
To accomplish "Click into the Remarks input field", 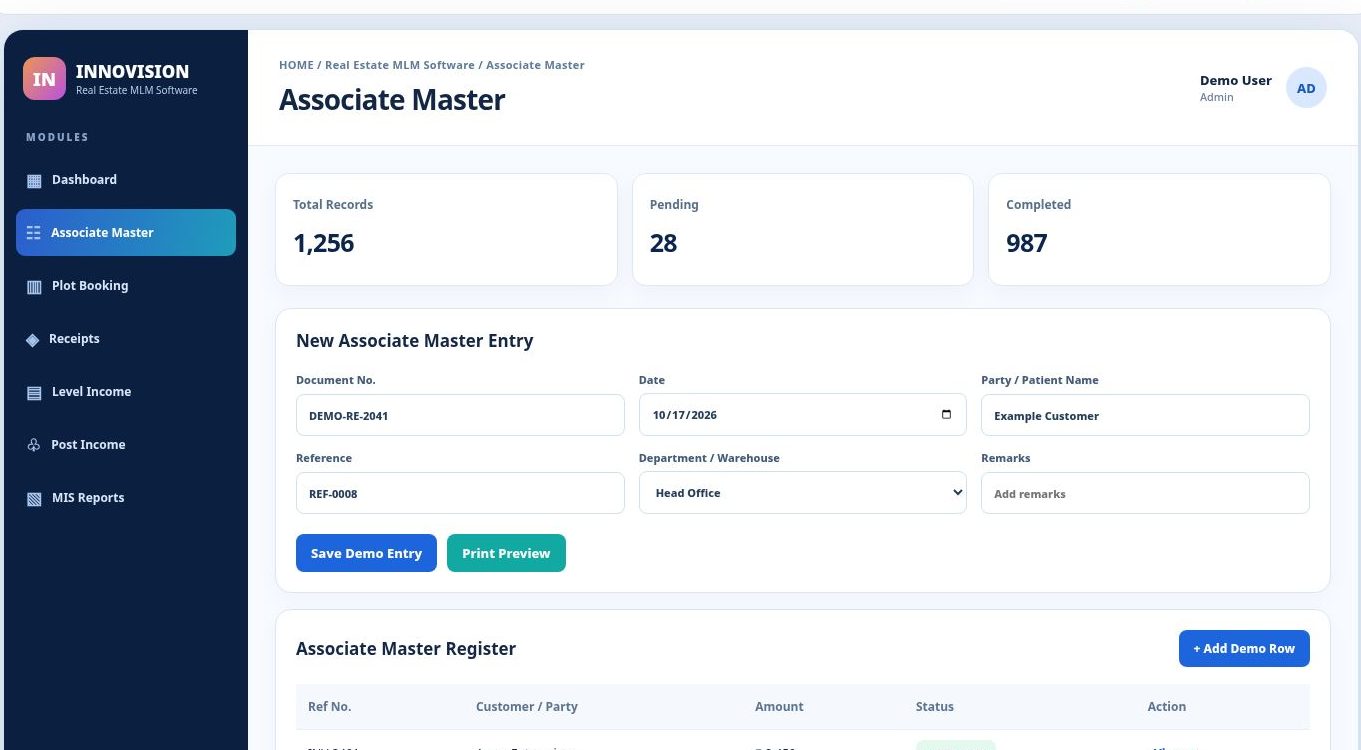I will 1145,493.
